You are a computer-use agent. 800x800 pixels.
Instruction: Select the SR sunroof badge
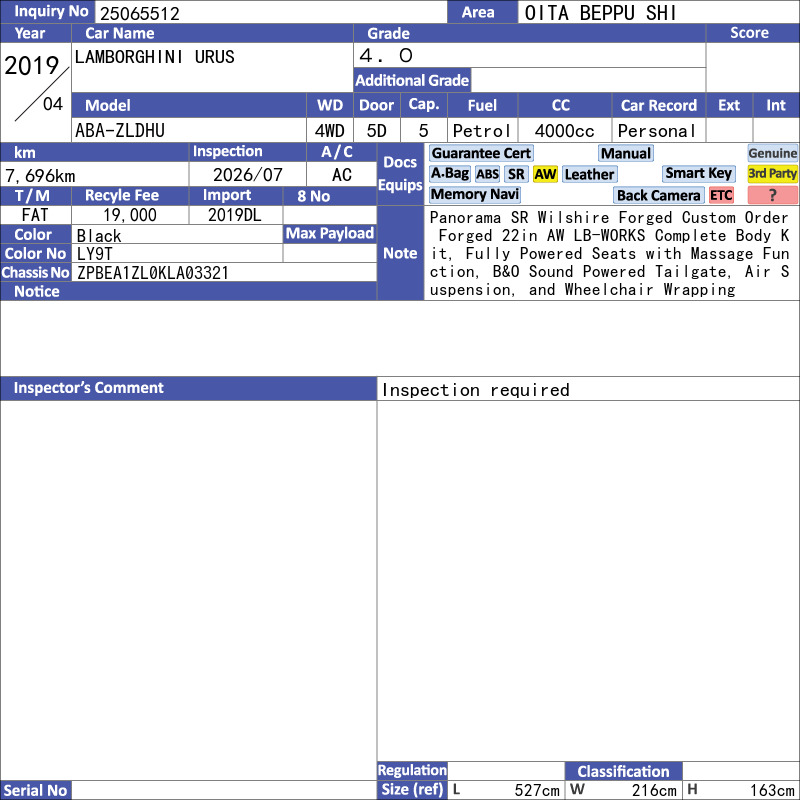(516, 174)
